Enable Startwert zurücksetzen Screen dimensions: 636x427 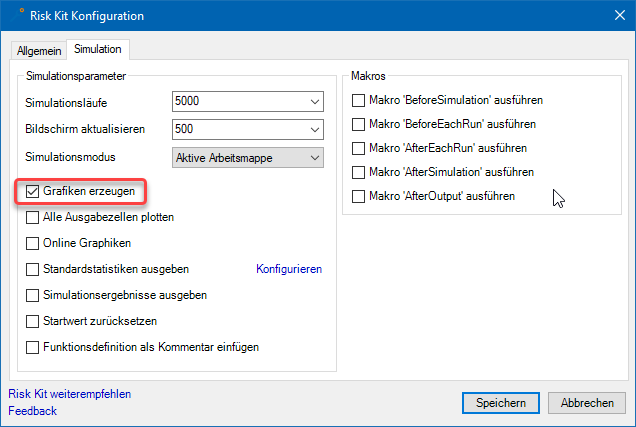click(x=32, y=321)
